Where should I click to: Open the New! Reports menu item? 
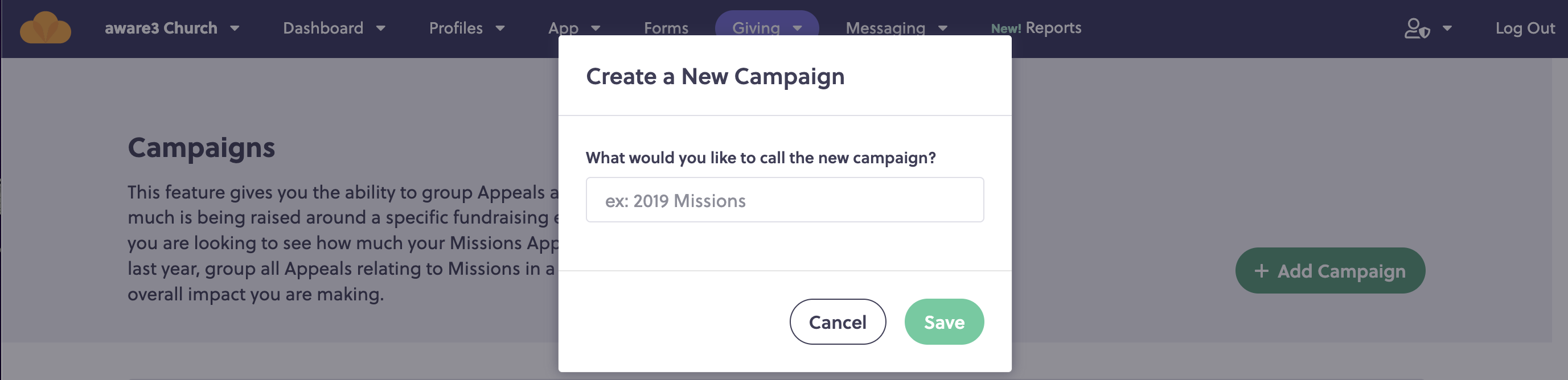(1036, 28)
